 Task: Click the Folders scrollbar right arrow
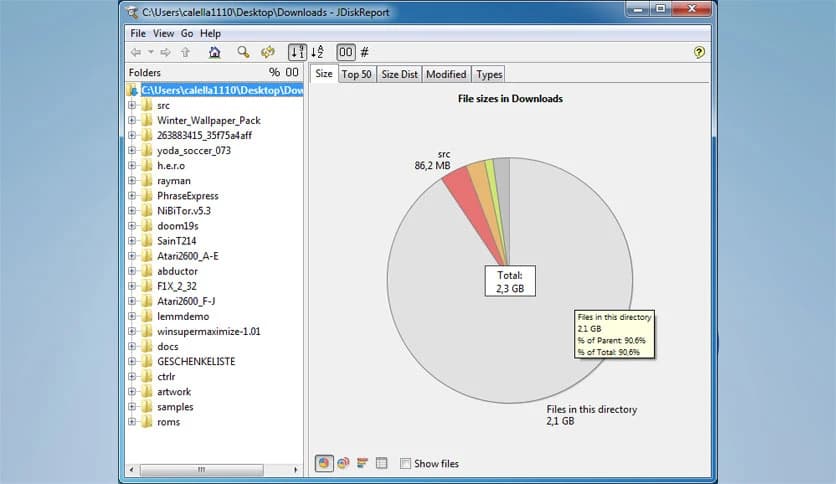pyautogui.click(x=296, y=470)
